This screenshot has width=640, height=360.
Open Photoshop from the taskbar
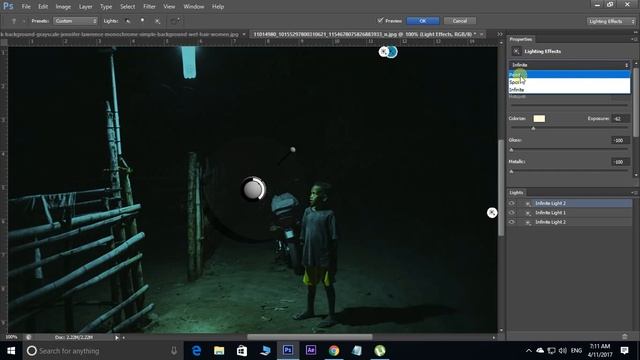(x=288, y=350)
